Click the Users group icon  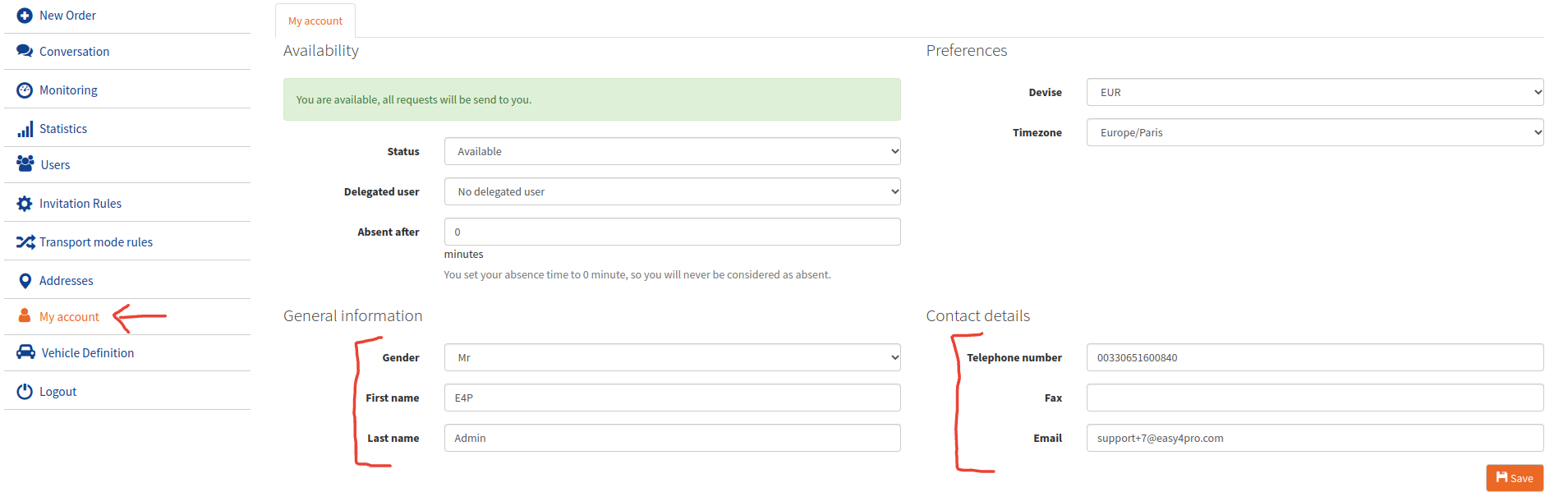click(25, 163)
